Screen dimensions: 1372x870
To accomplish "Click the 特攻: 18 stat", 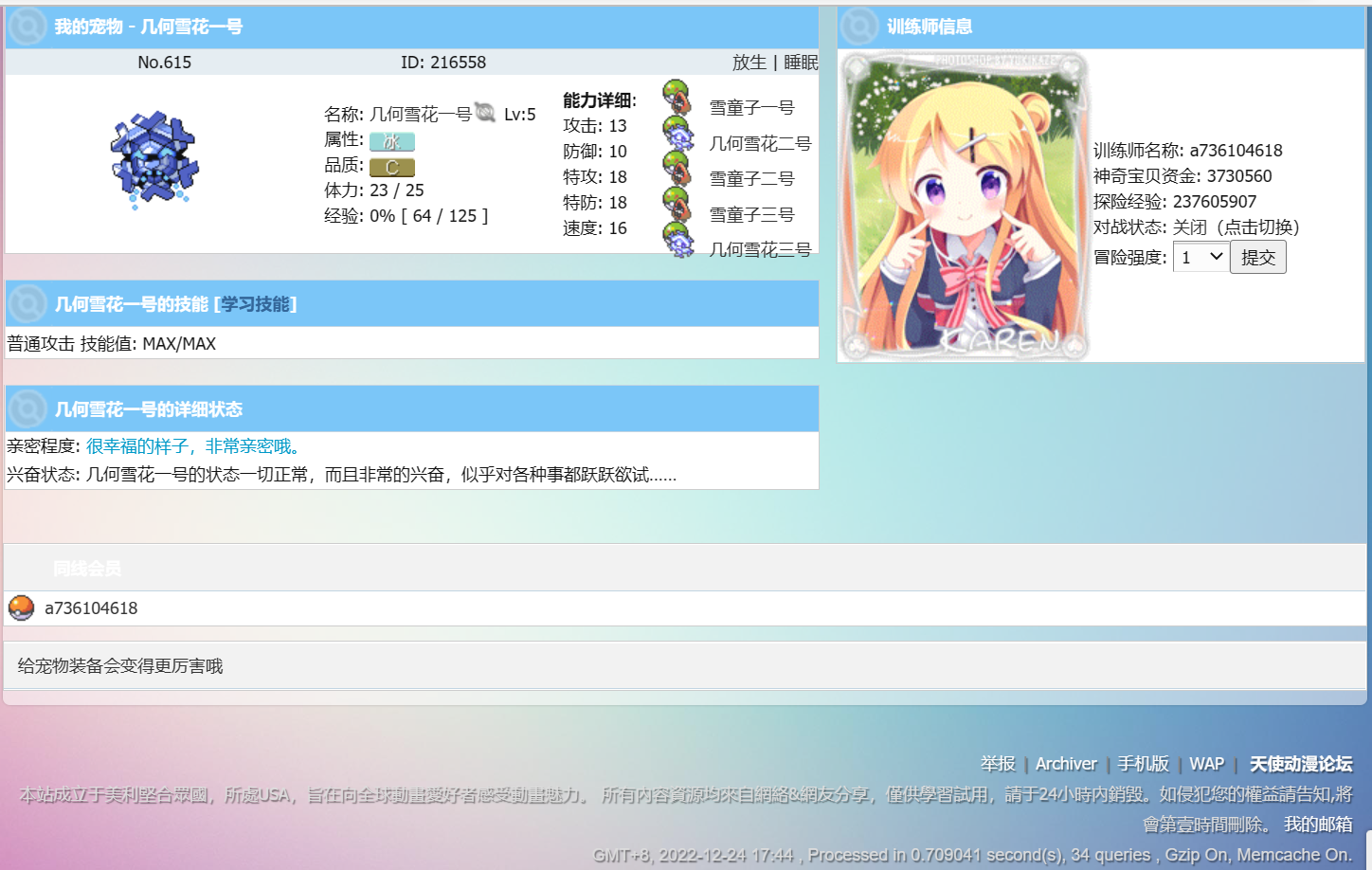I will tap(594, 176).
